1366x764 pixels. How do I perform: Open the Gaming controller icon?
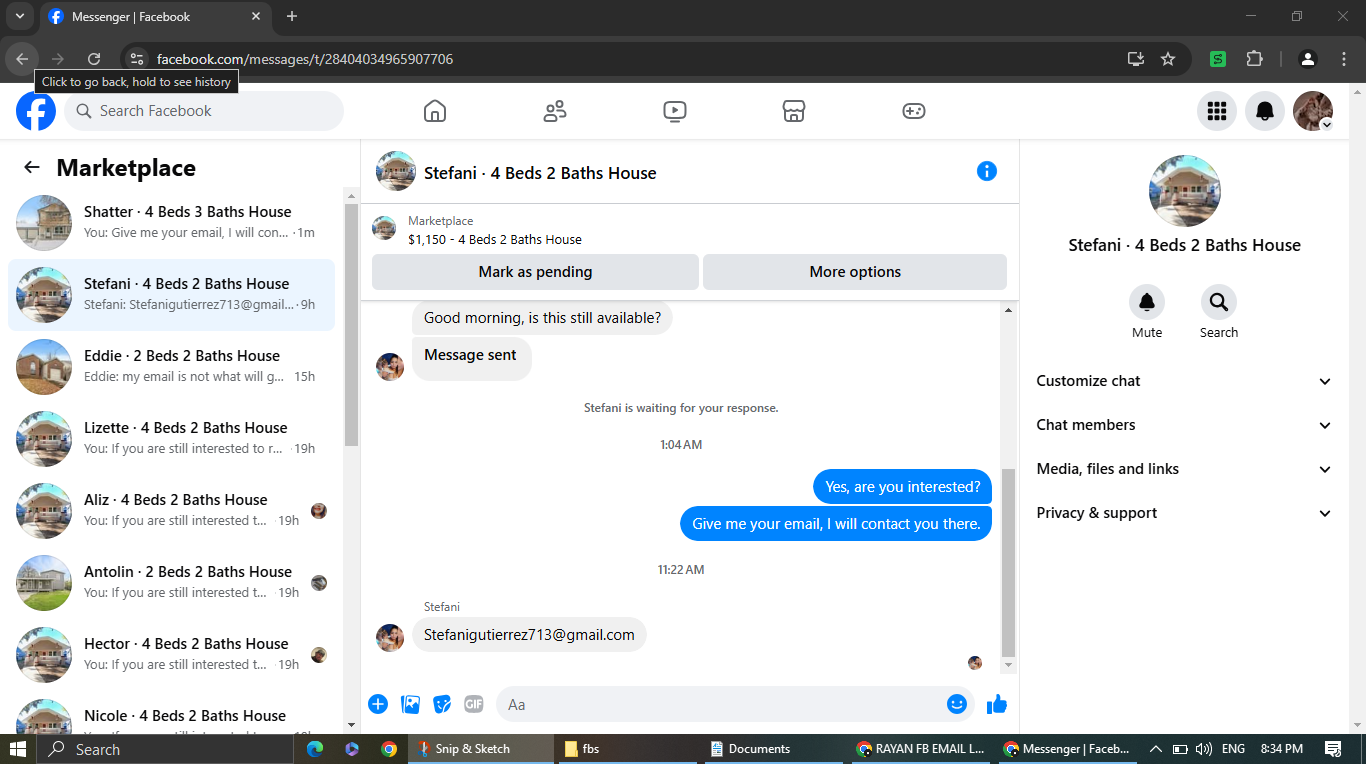[914, 111]
